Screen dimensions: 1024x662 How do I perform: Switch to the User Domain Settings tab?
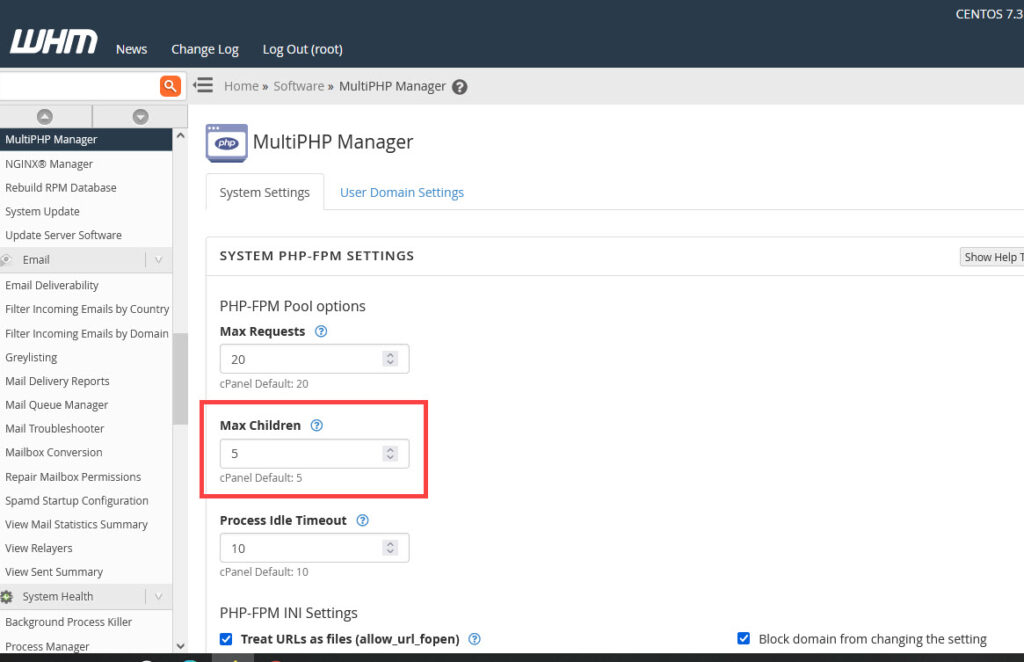tap(402, 192)
